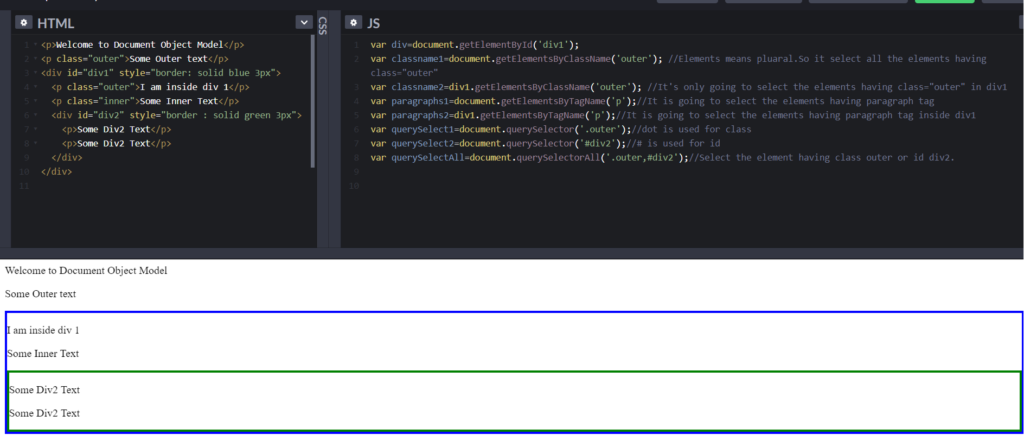
Task: Click JS 'var classname2' line
Action: (x=688, y=88)
